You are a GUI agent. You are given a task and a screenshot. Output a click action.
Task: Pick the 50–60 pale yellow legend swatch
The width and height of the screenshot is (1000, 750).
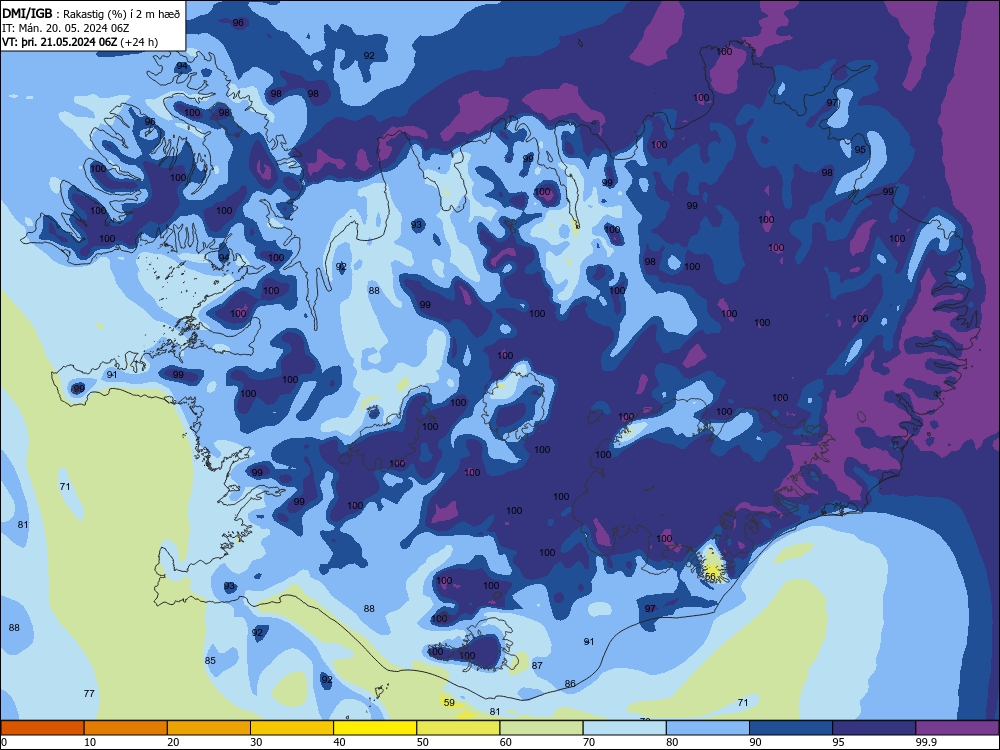click(459, 728)
